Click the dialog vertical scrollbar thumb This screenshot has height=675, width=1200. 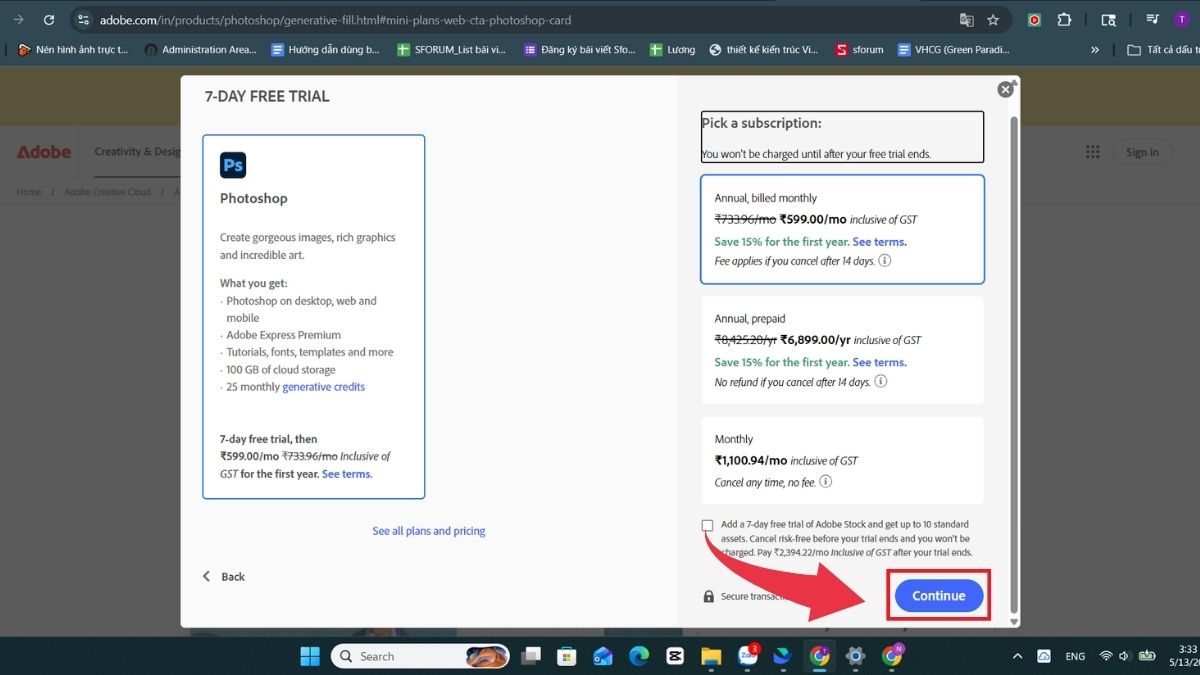coord(1016,365)
